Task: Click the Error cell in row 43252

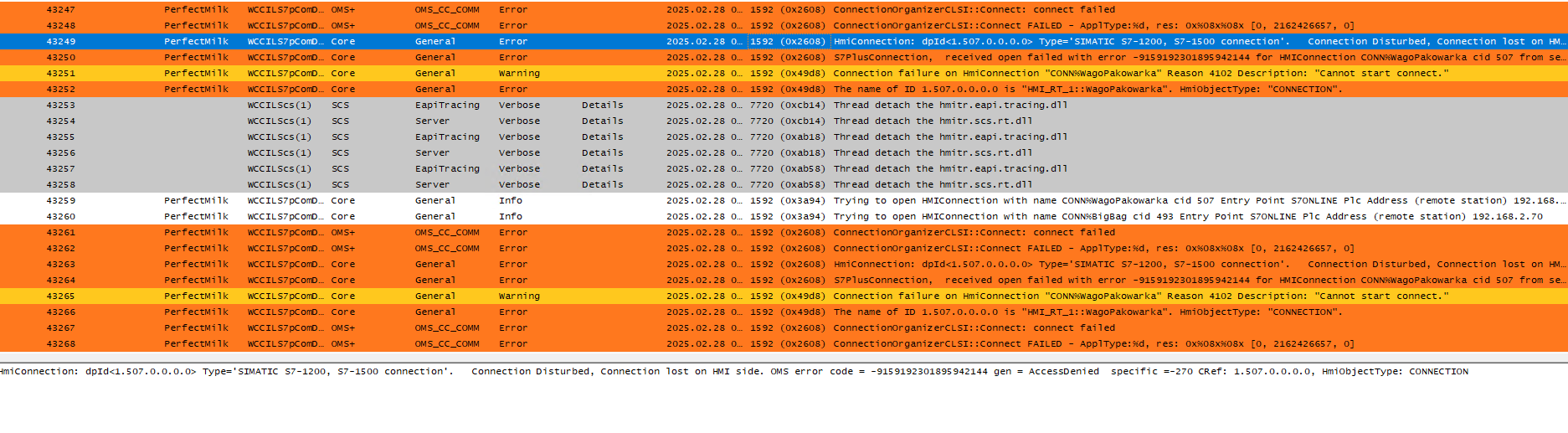Action: pos(512,90)
